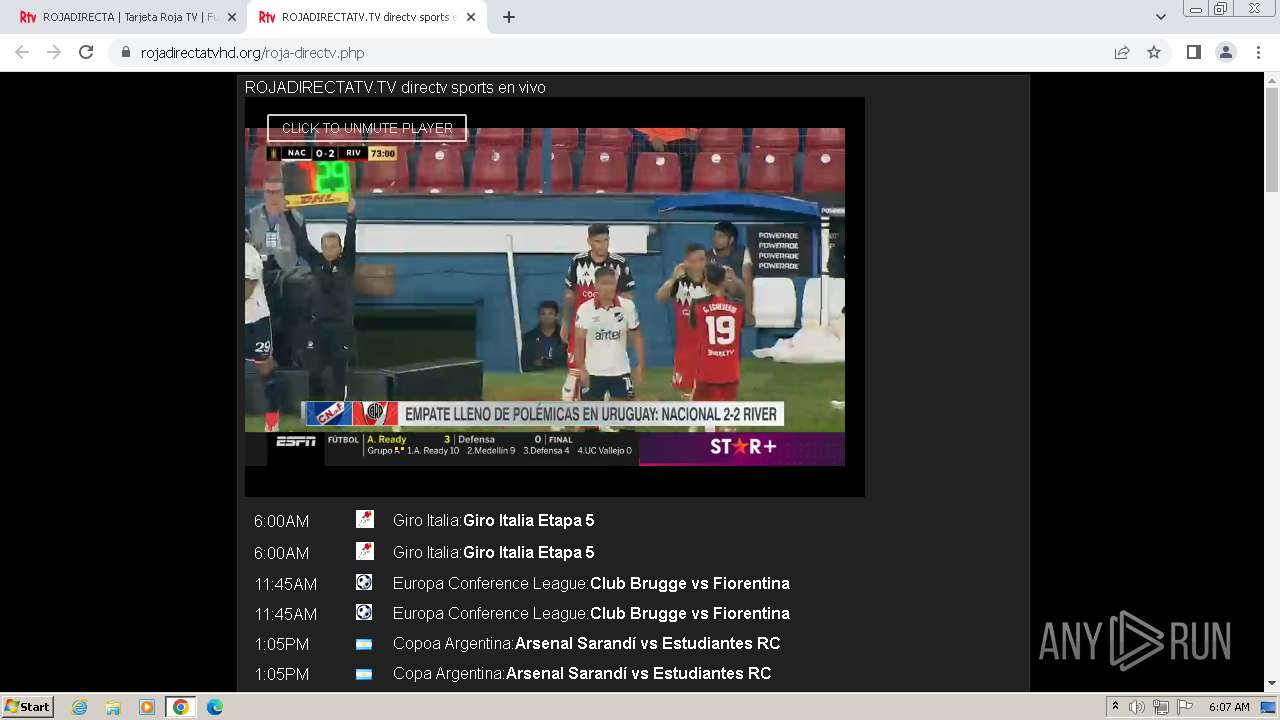
Task: Open Copoa Argentina Arsenal Sarandí link
Action: (647, 643)
